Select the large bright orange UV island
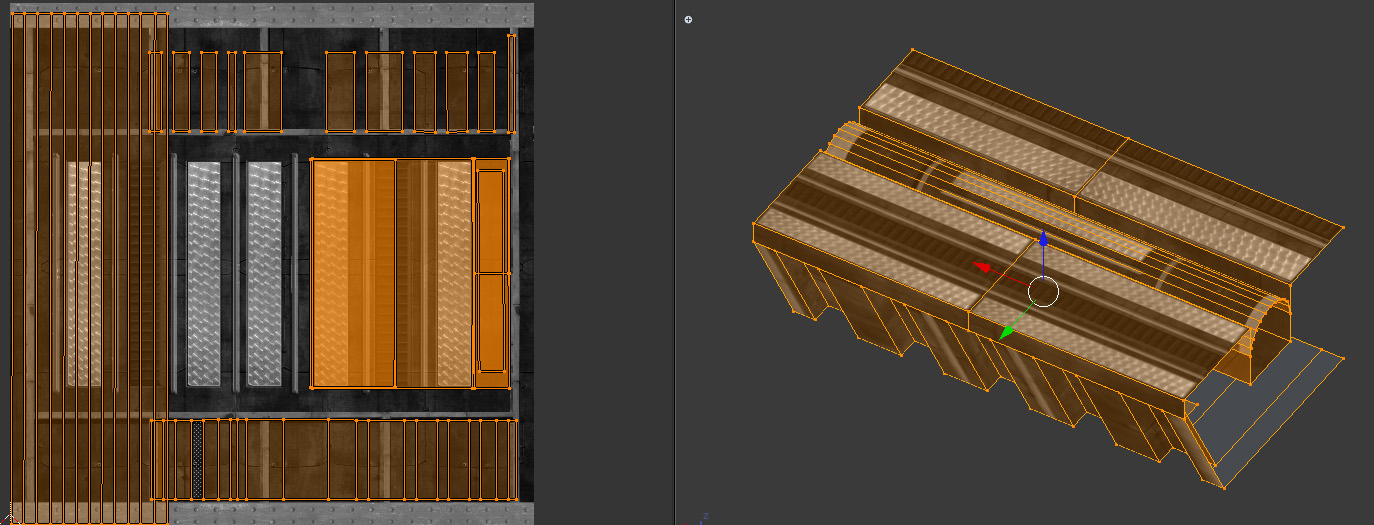 (352, 273)
